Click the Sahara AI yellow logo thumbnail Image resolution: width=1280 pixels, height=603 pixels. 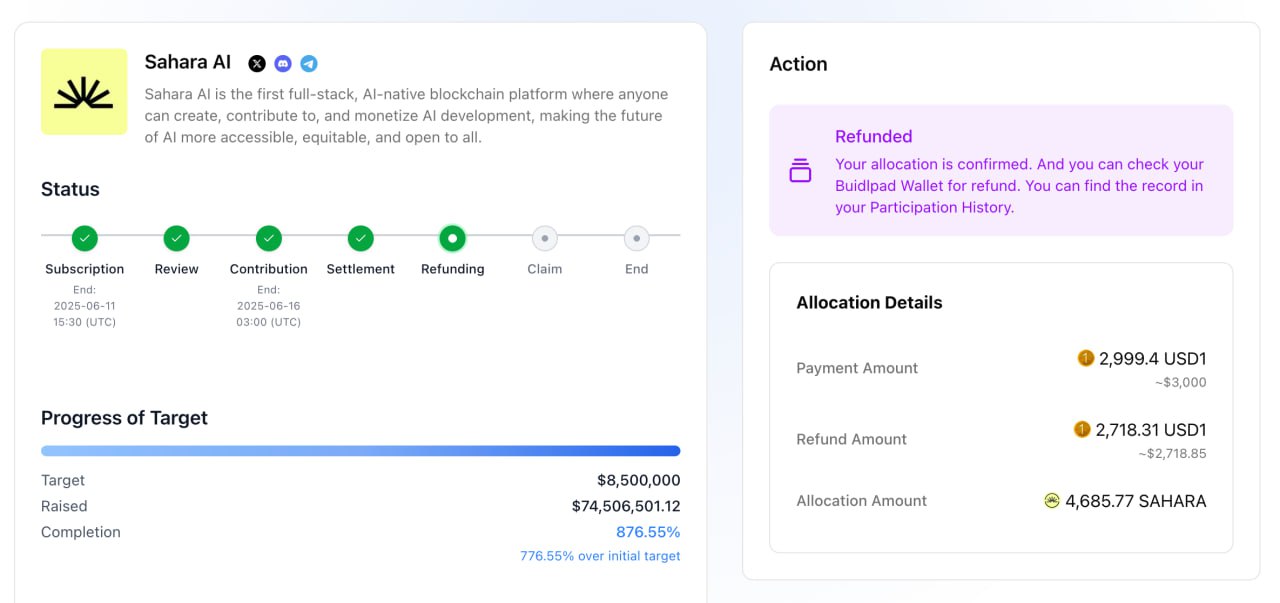(84, 91)
